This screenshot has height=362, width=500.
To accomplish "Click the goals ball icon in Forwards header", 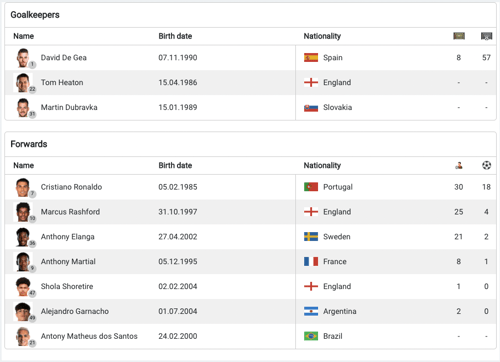I will [486, 165].
